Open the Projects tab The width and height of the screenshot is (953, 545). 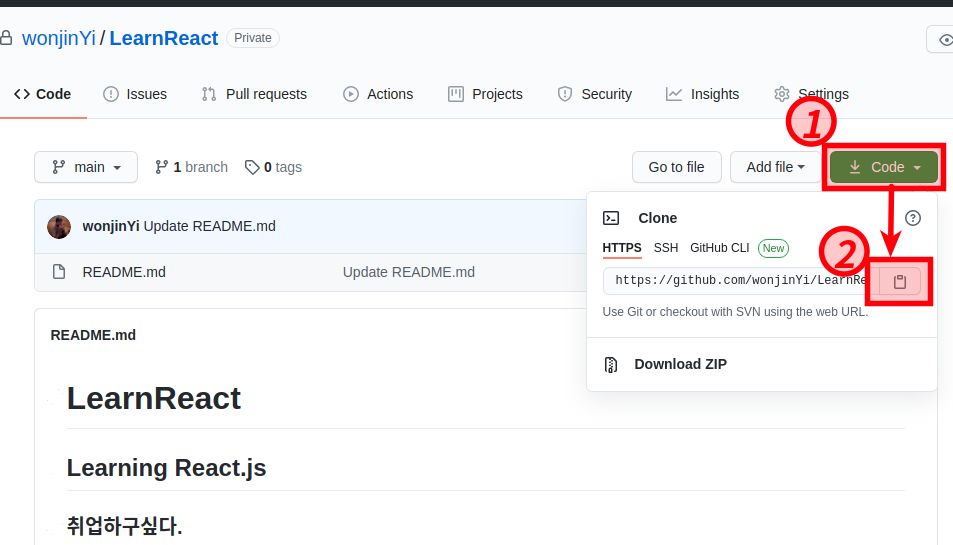[485, 94]
